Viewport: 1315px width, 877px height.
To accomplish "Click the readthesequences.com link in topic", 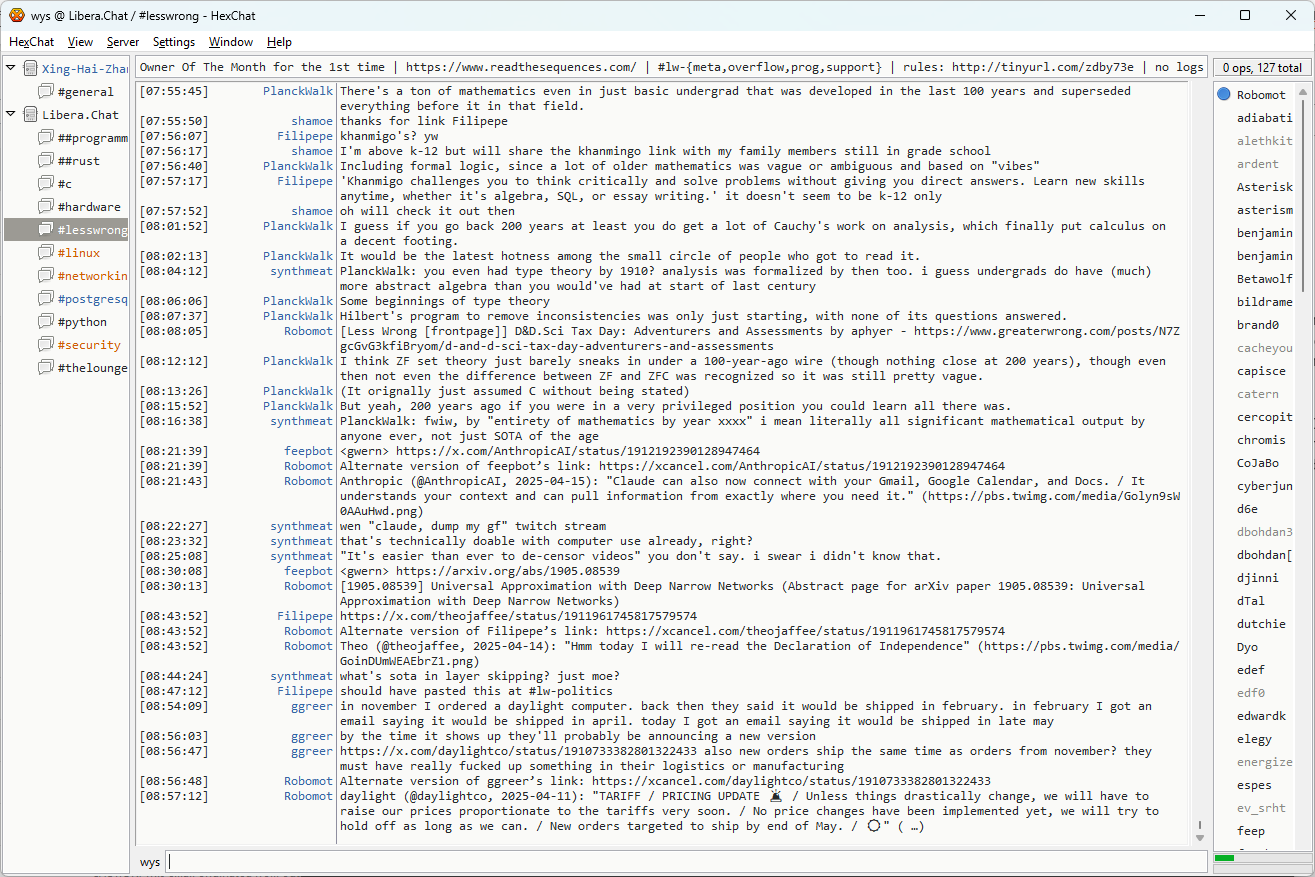I will [520, 67].
